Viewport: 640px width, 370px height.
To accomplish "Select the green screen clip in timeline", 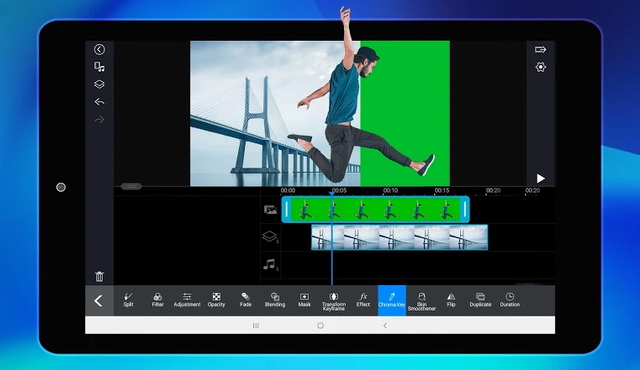I will tap(376, 210).
